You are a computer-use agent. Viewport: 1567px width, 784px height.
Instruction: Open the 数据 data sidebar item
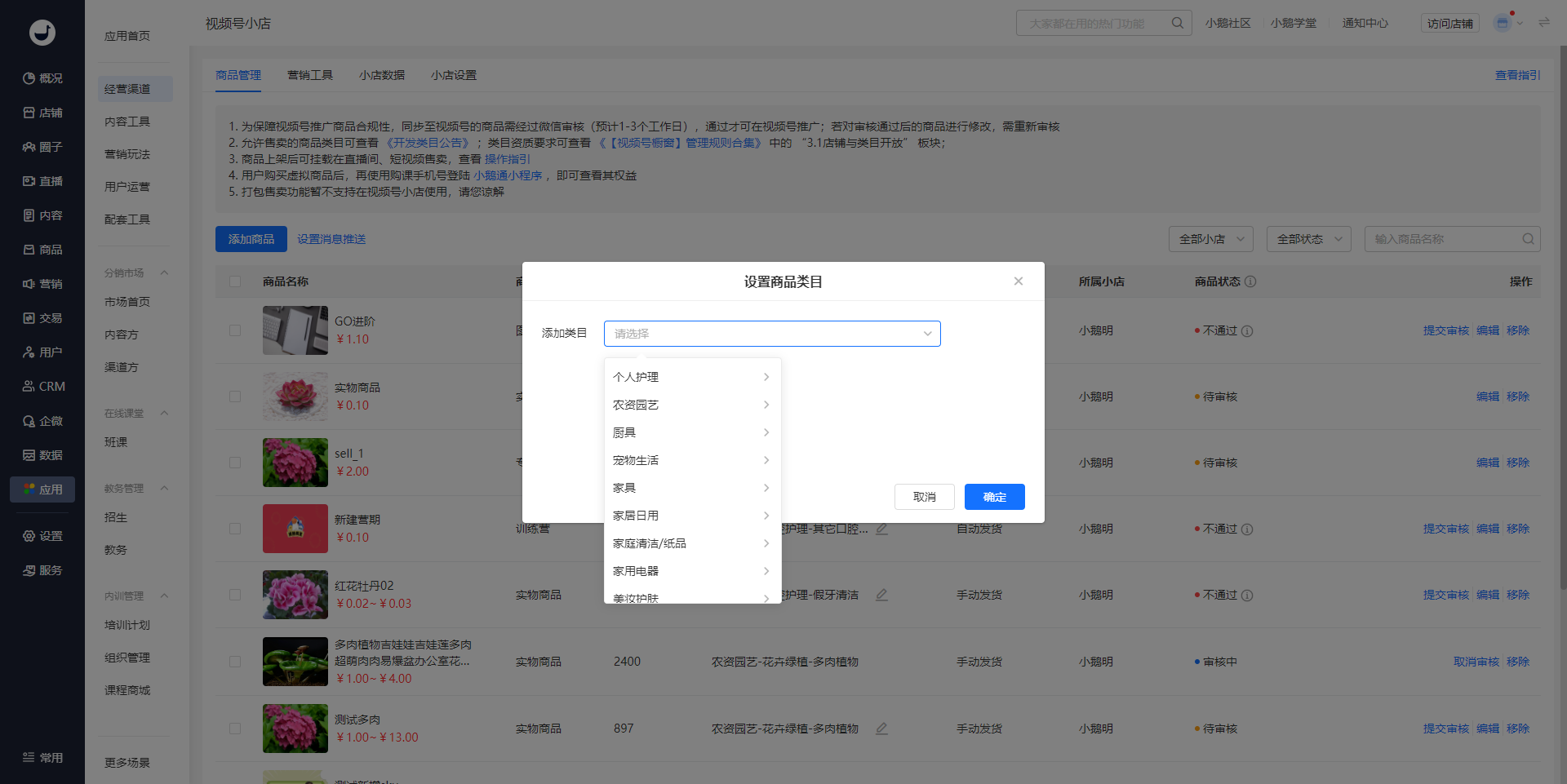click(42, 455)
